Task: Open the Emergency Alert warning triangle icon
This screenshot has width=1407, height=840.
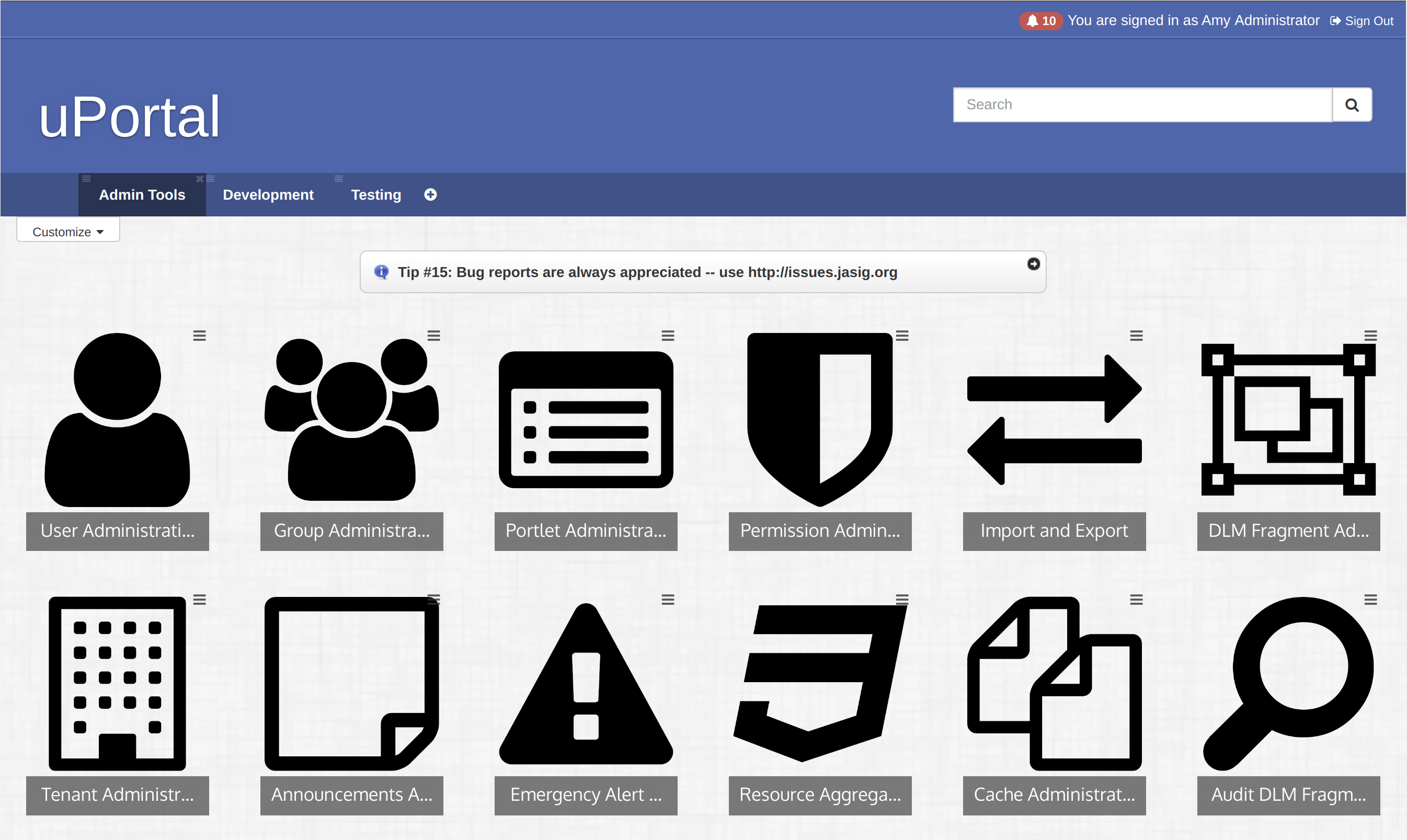Action: [586, 683]
